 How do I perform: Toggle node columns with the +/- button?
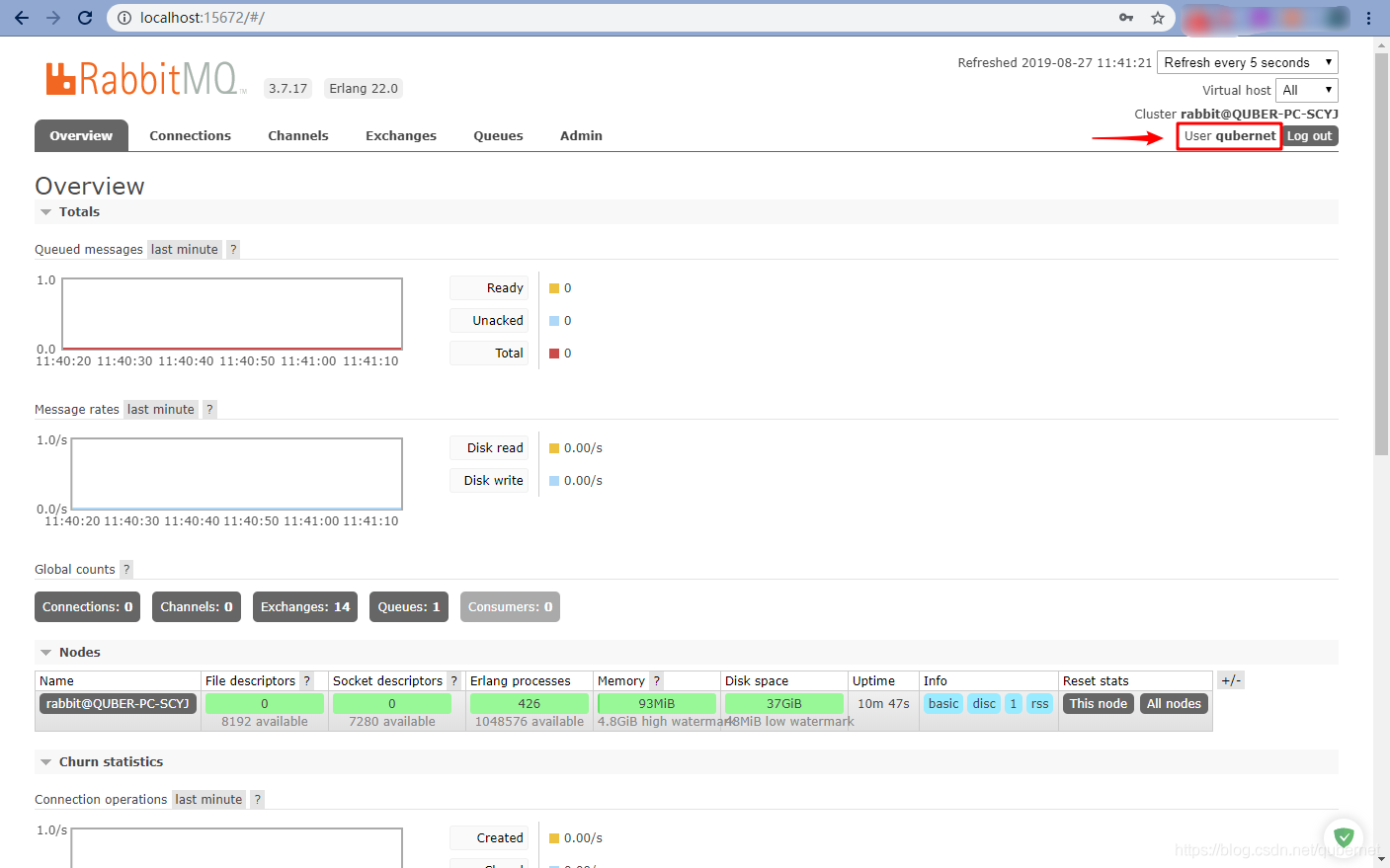point(1230,680)
